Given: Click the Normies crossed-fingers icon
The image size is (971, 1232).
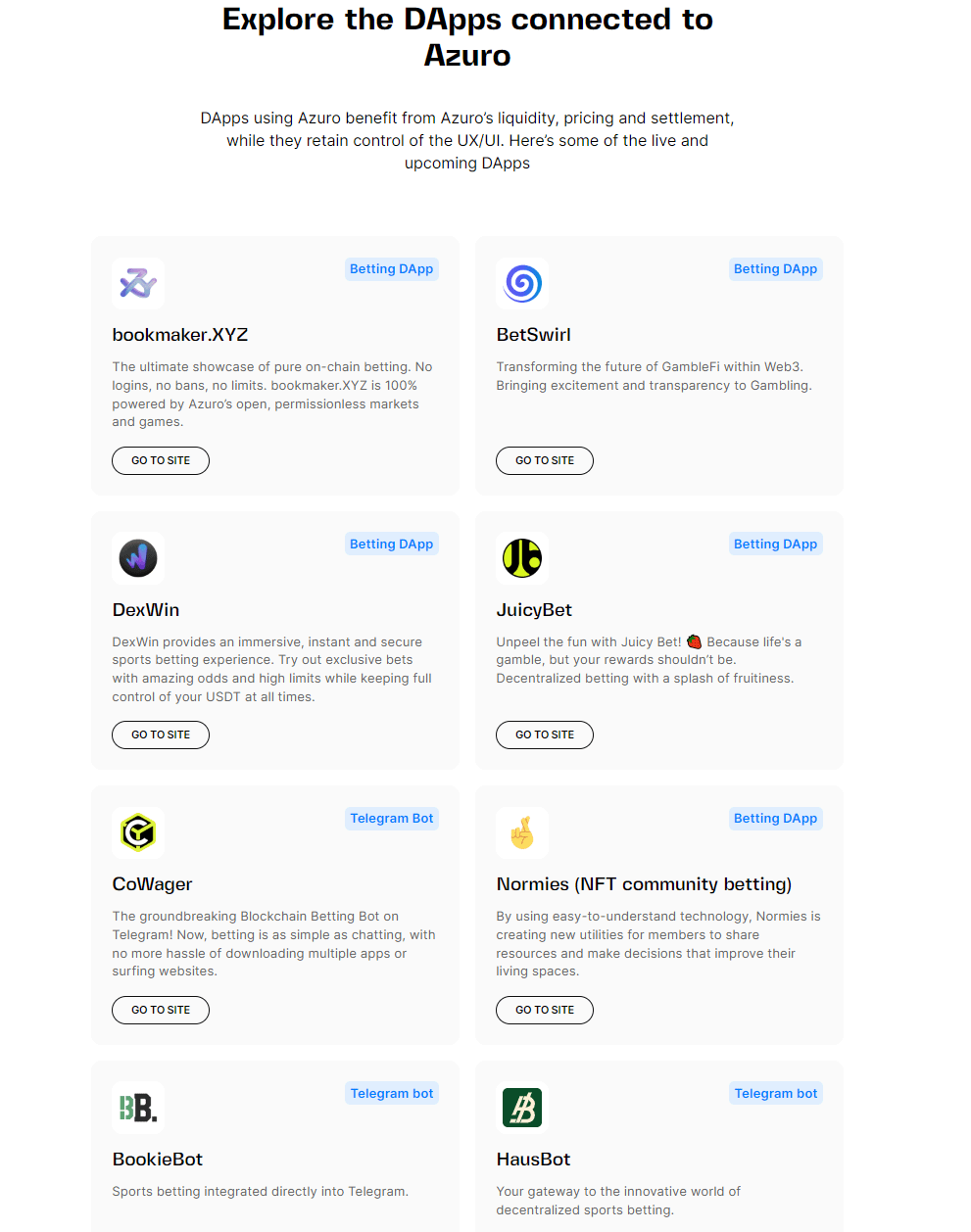Looking at the screenshot, I should point(522,833).
